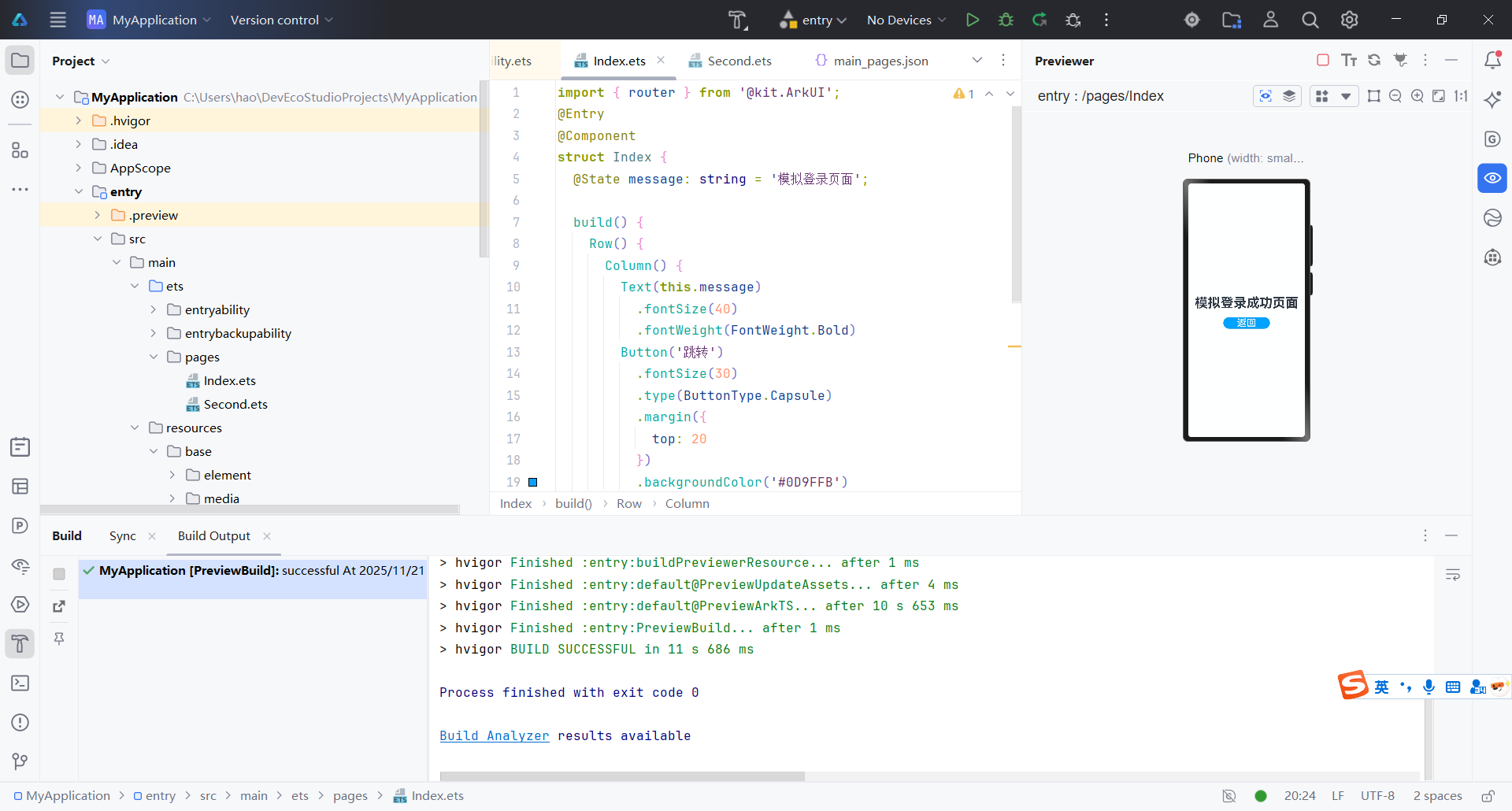The image size is (1512, 811).
Task: Toggle read-only lock icon in status bar
Action: pos(1488,796)
